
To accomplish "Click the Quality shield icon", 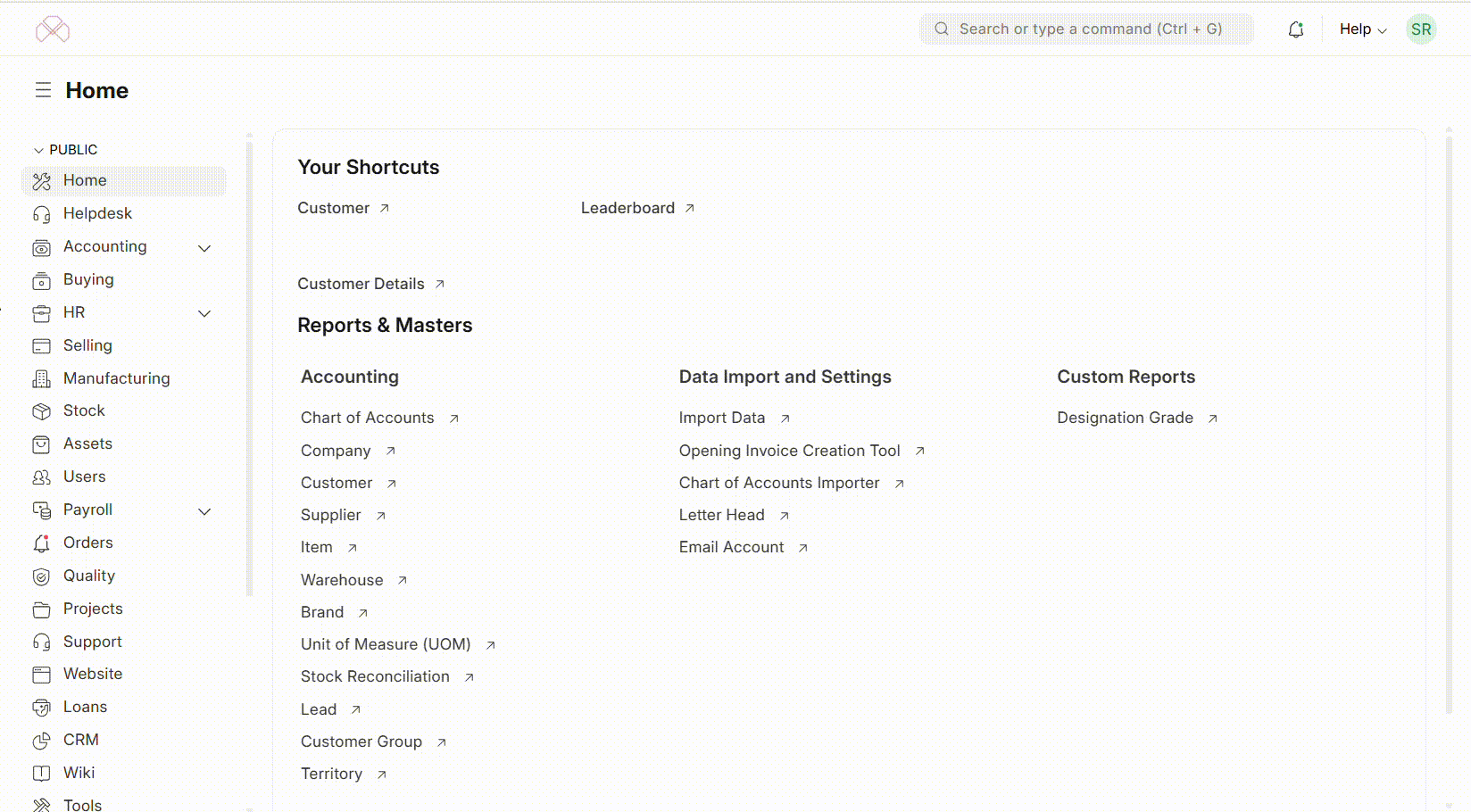I will pyautogui.click(x=41, y=576).
